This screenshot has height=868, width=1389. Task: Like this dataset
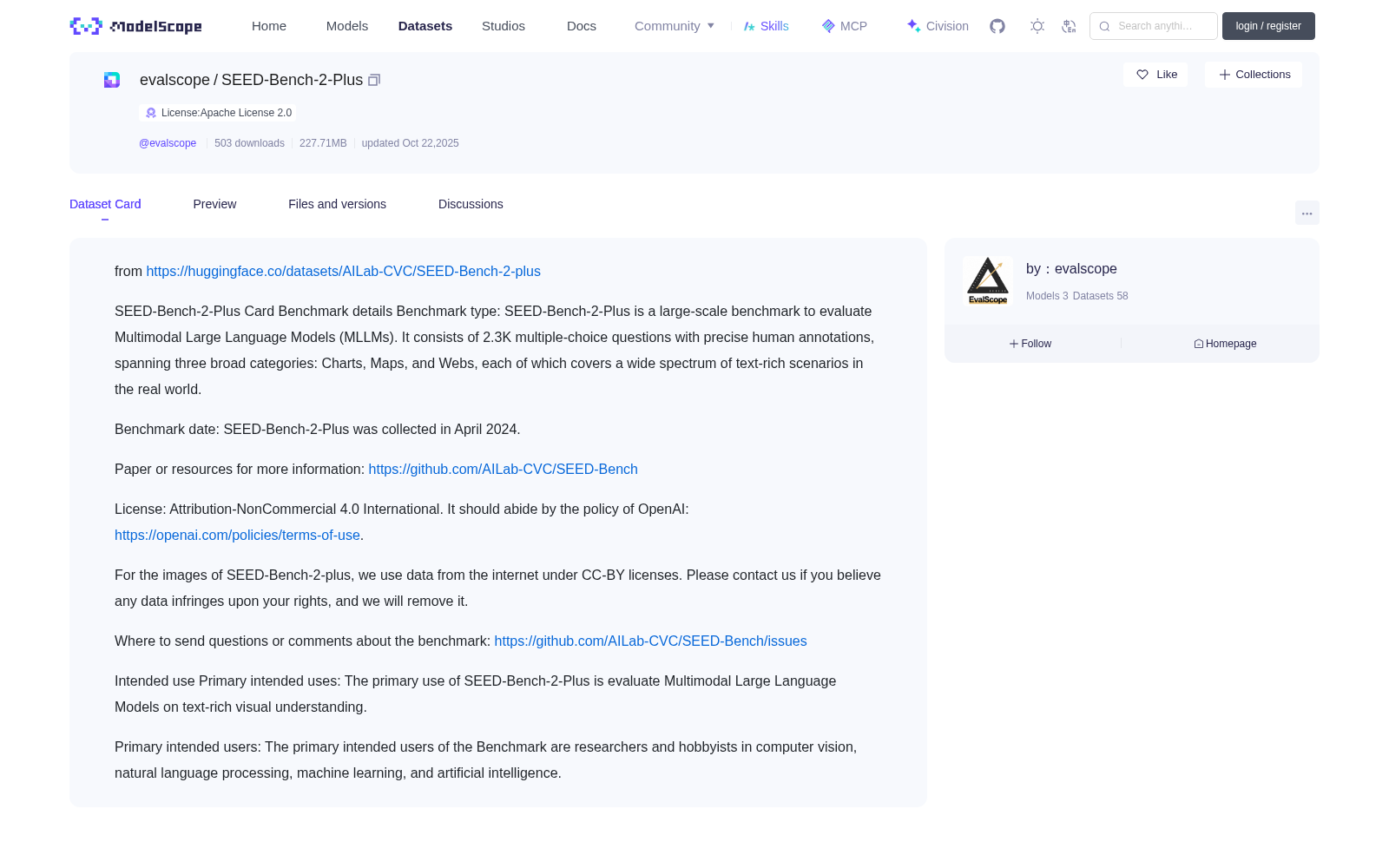pos(1155,75)
